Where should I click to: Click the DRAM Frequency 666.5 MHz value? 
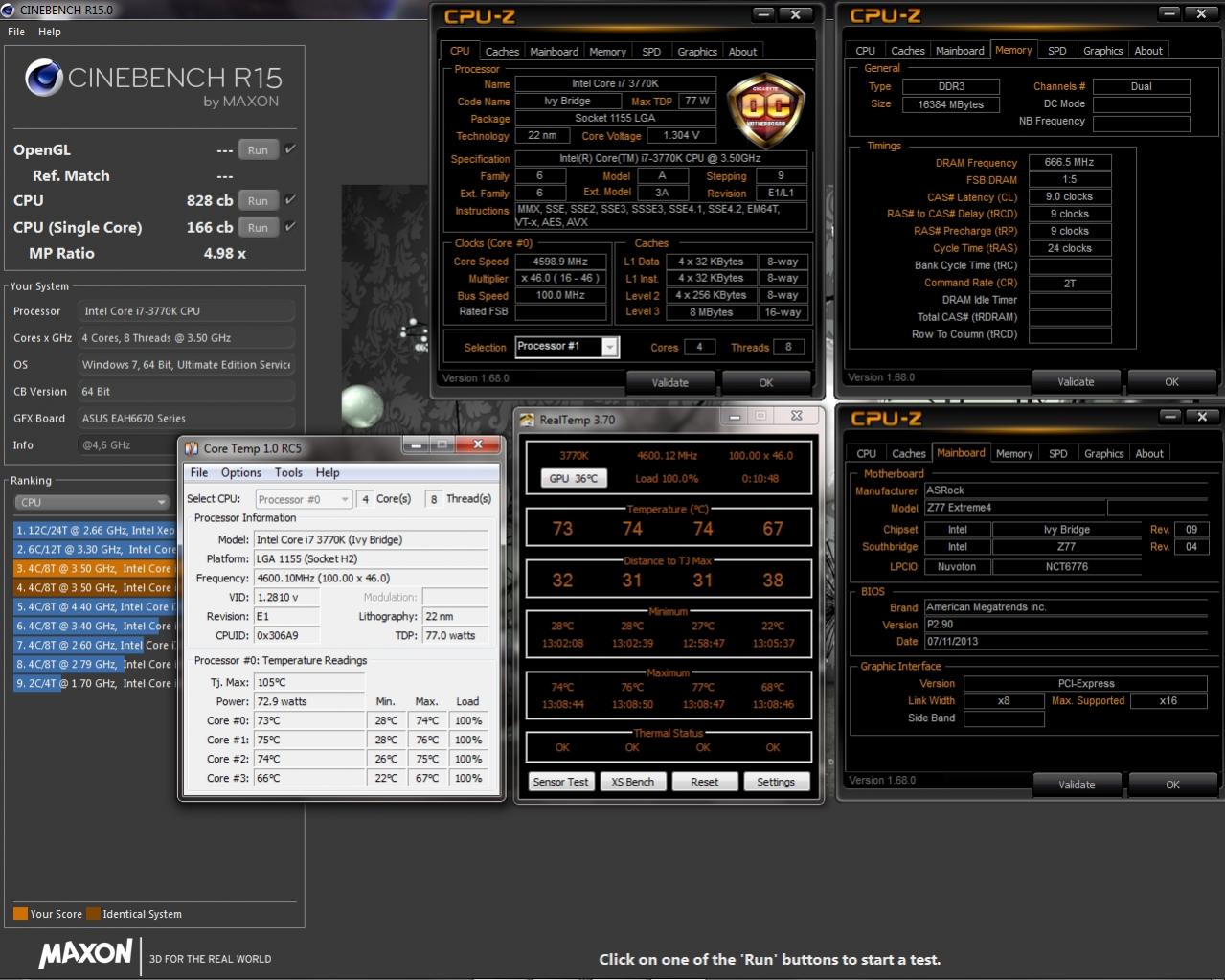pos(1070,163)
